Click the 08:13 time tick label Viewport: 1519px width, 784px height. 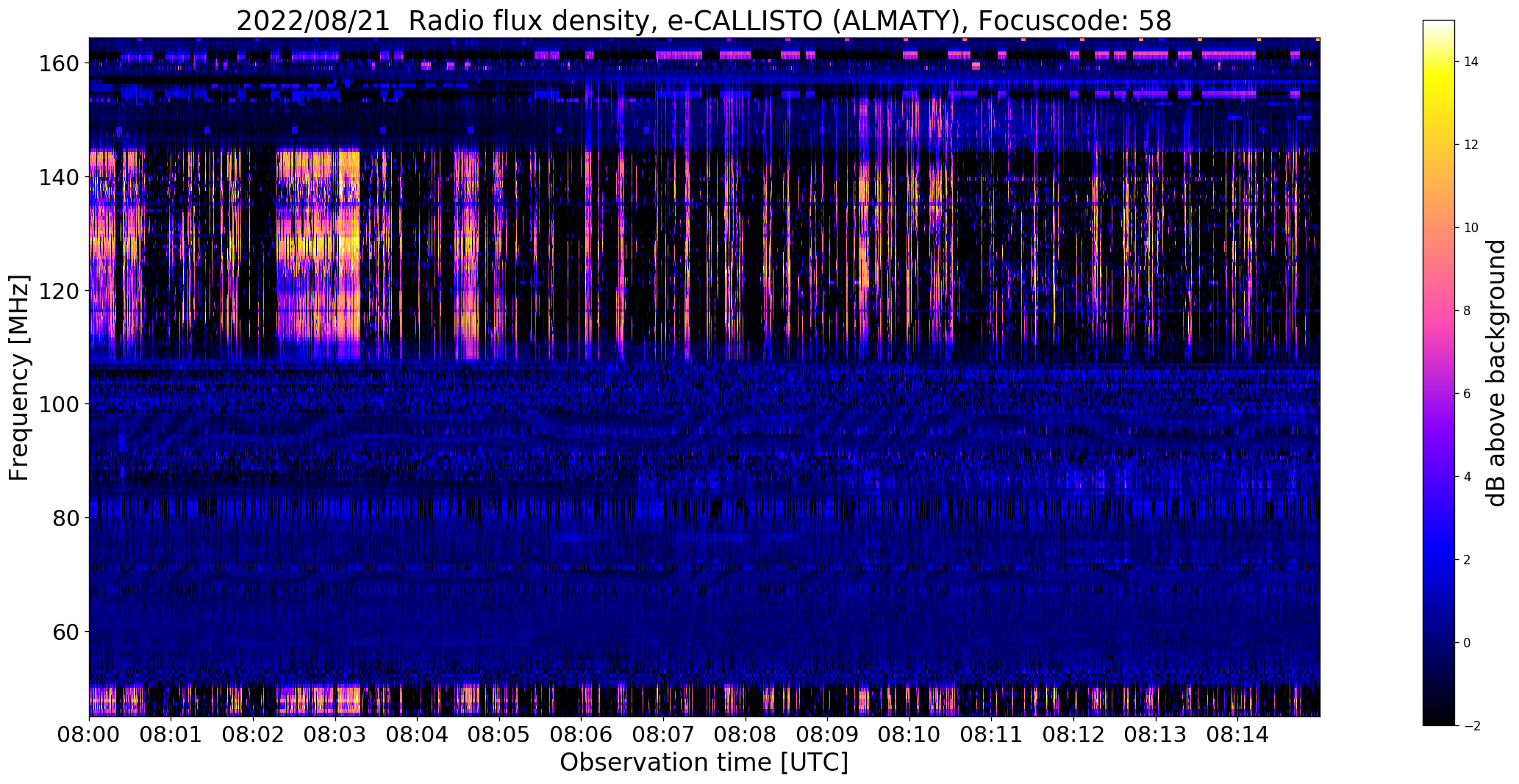pyautogui.click(x=1156, y=734)
